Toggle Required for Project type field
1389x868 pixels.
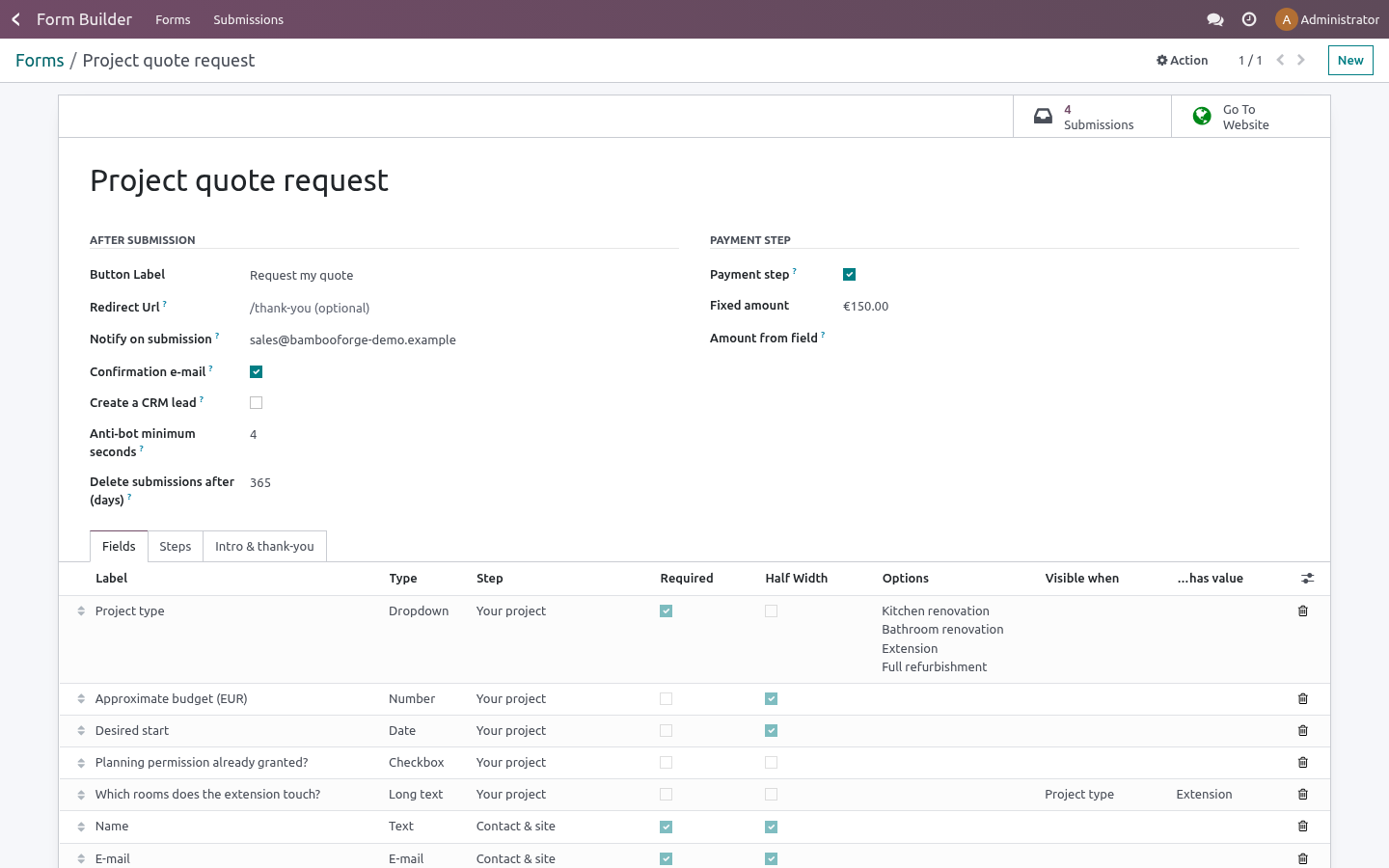666,611
